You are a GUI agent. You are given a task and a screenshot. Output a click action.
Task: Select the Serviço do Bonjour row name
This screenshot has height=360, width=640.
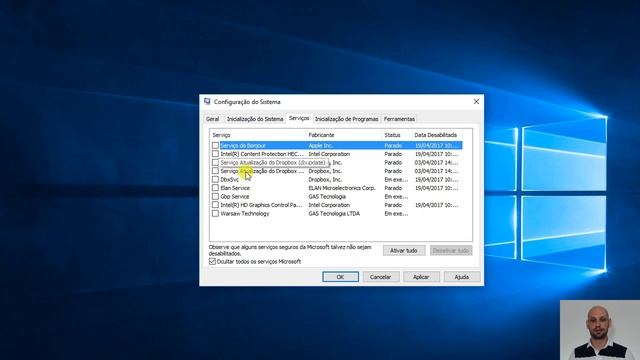coord(243,145)
